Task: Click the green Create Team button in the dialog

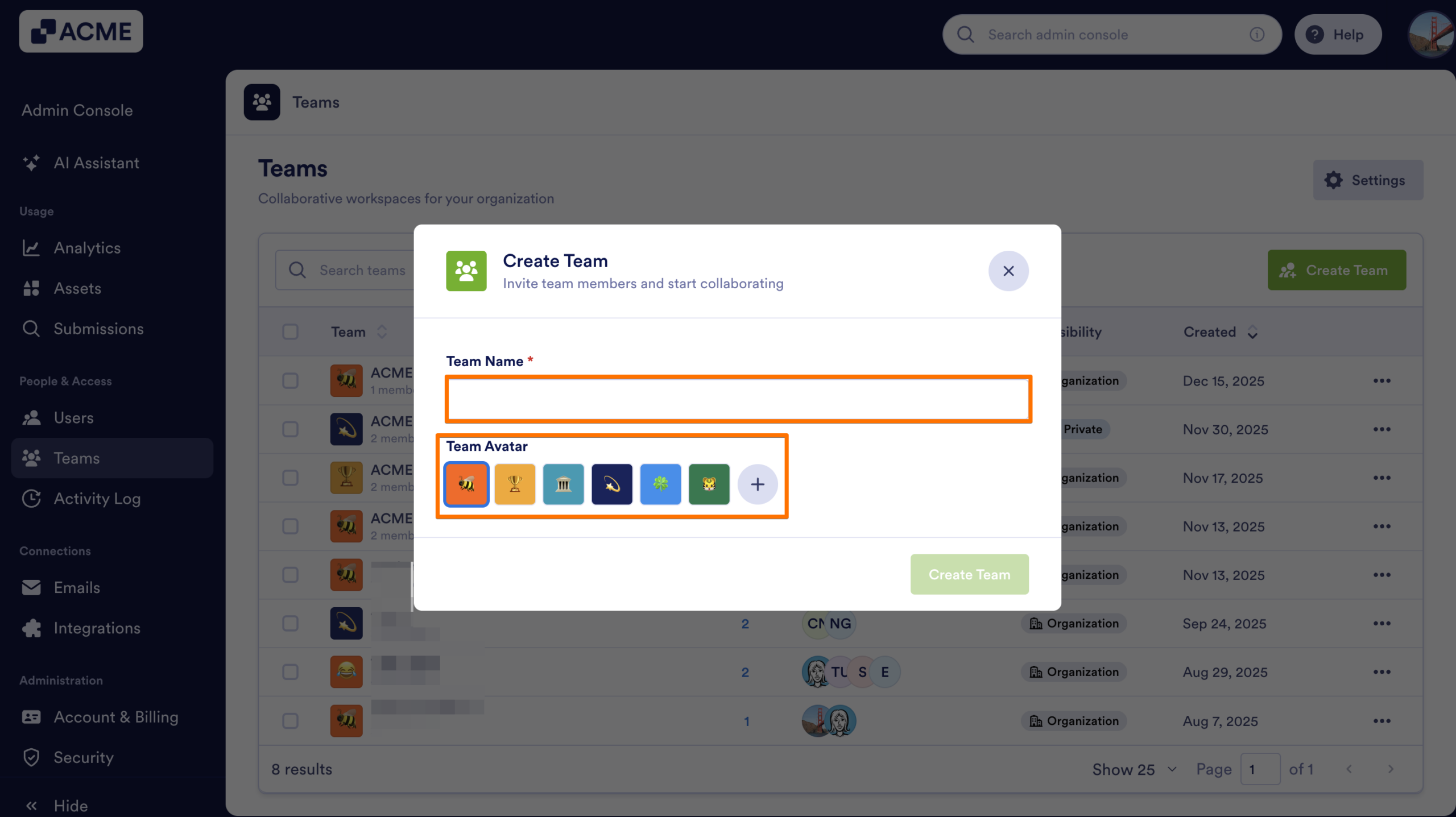Action: pyautogui.click(x=969, y=574)
